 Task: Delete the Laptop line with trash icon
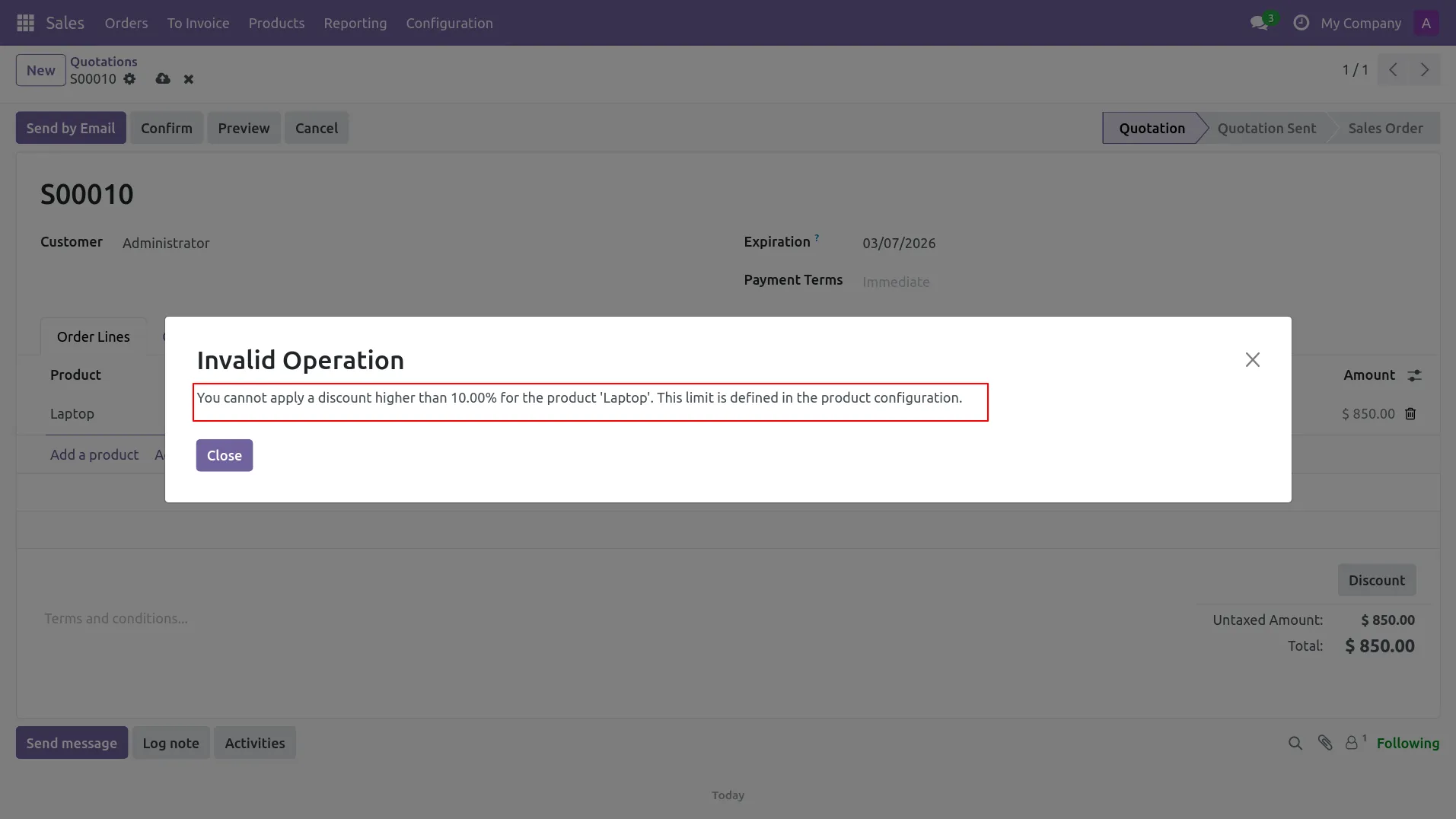(x=1410, y=414)
